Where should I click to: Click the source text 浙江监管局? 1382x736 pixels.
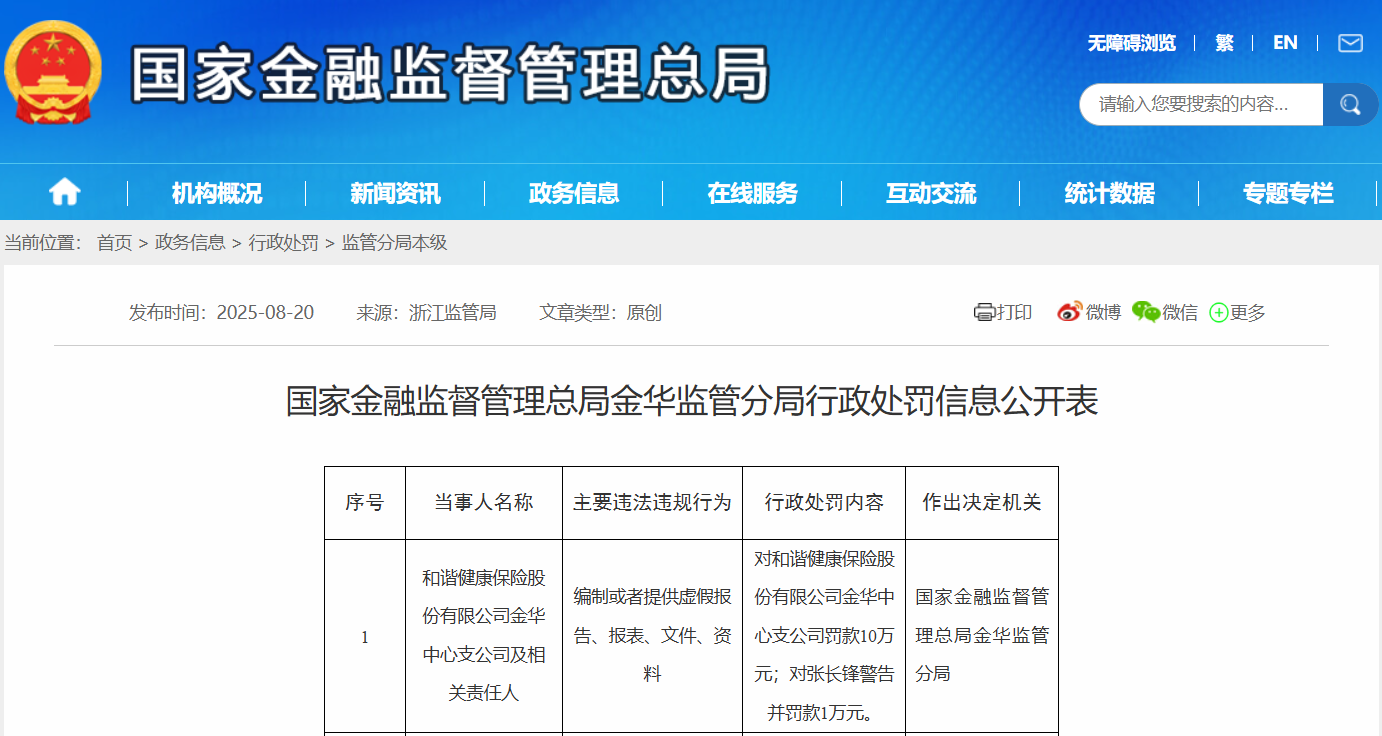point(452,313)
